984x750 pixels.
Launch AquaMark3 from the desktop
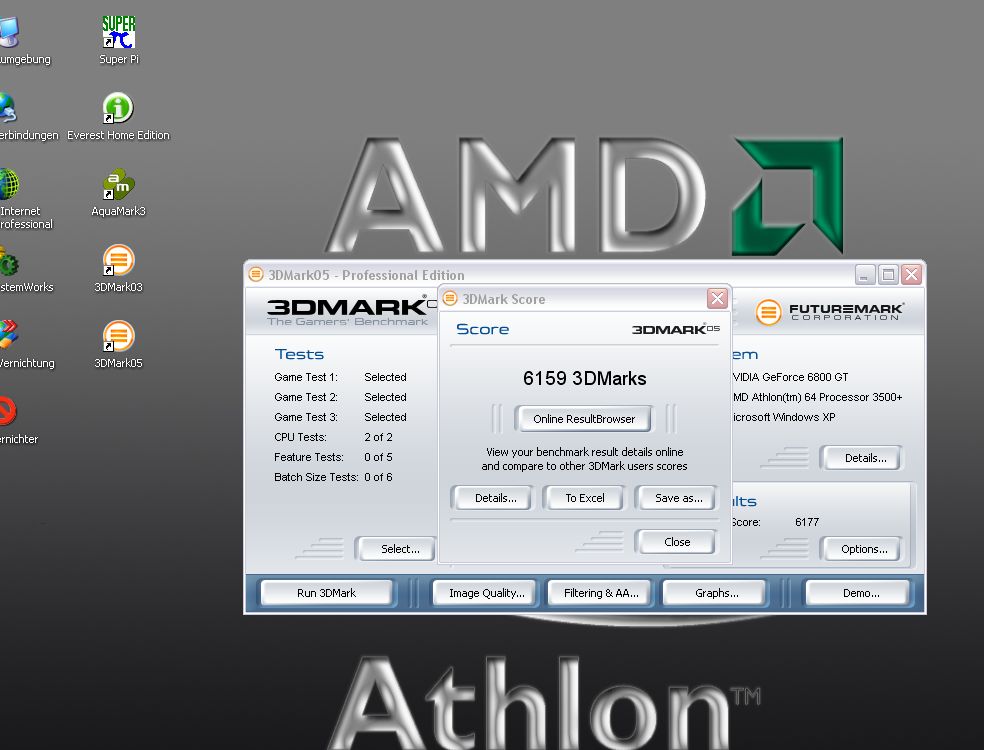pos(118,192)
